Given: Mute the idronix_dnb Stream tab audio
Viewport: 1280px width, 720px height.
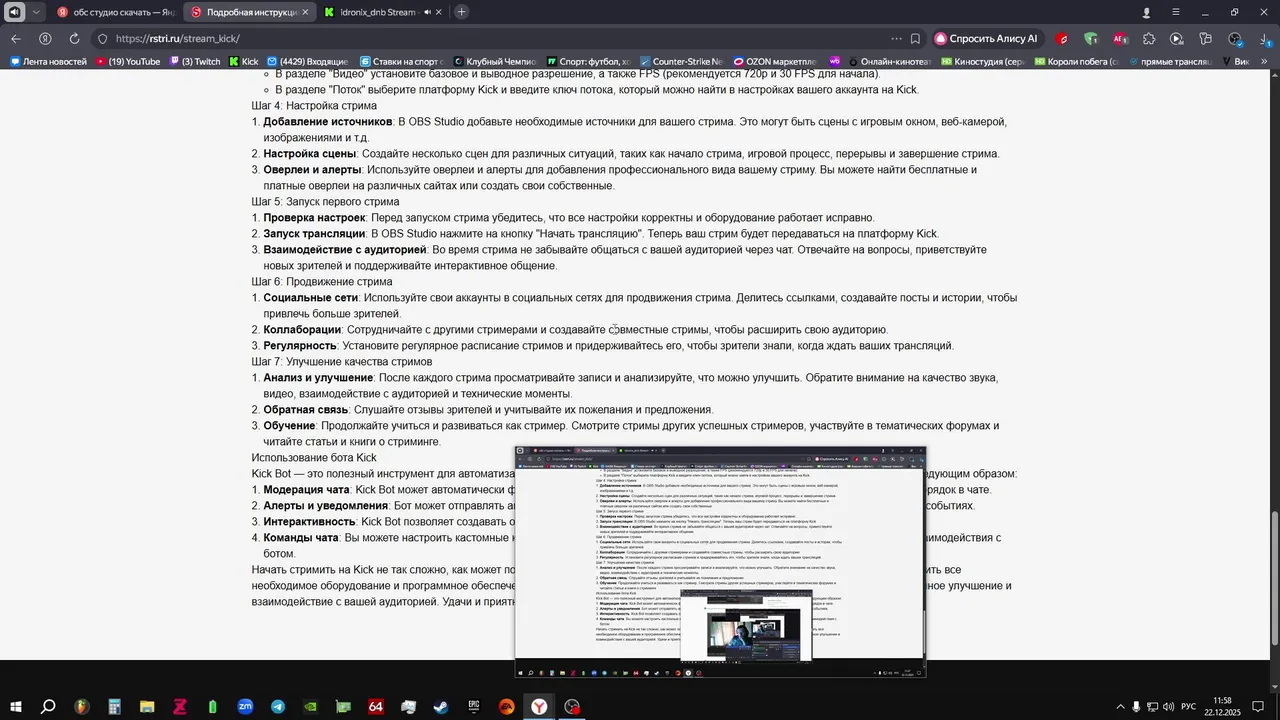Looking at the screenshot, I should [427, 12].
